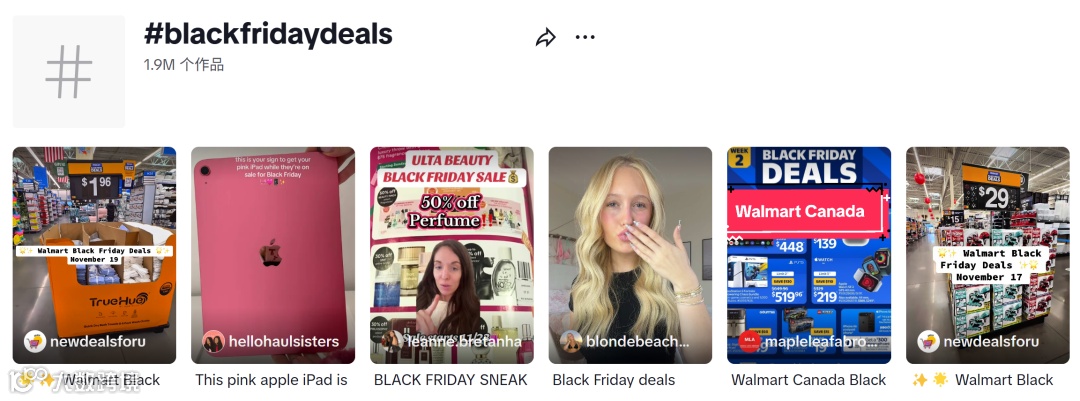1080x401 pixels.
Task: Click the hellohaulsisters username text
Action: 284,341
